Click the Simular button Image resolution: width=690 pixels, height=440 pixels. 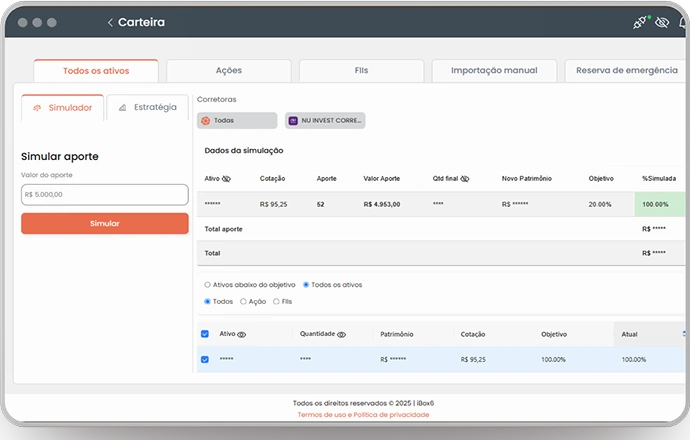[105, 224]
